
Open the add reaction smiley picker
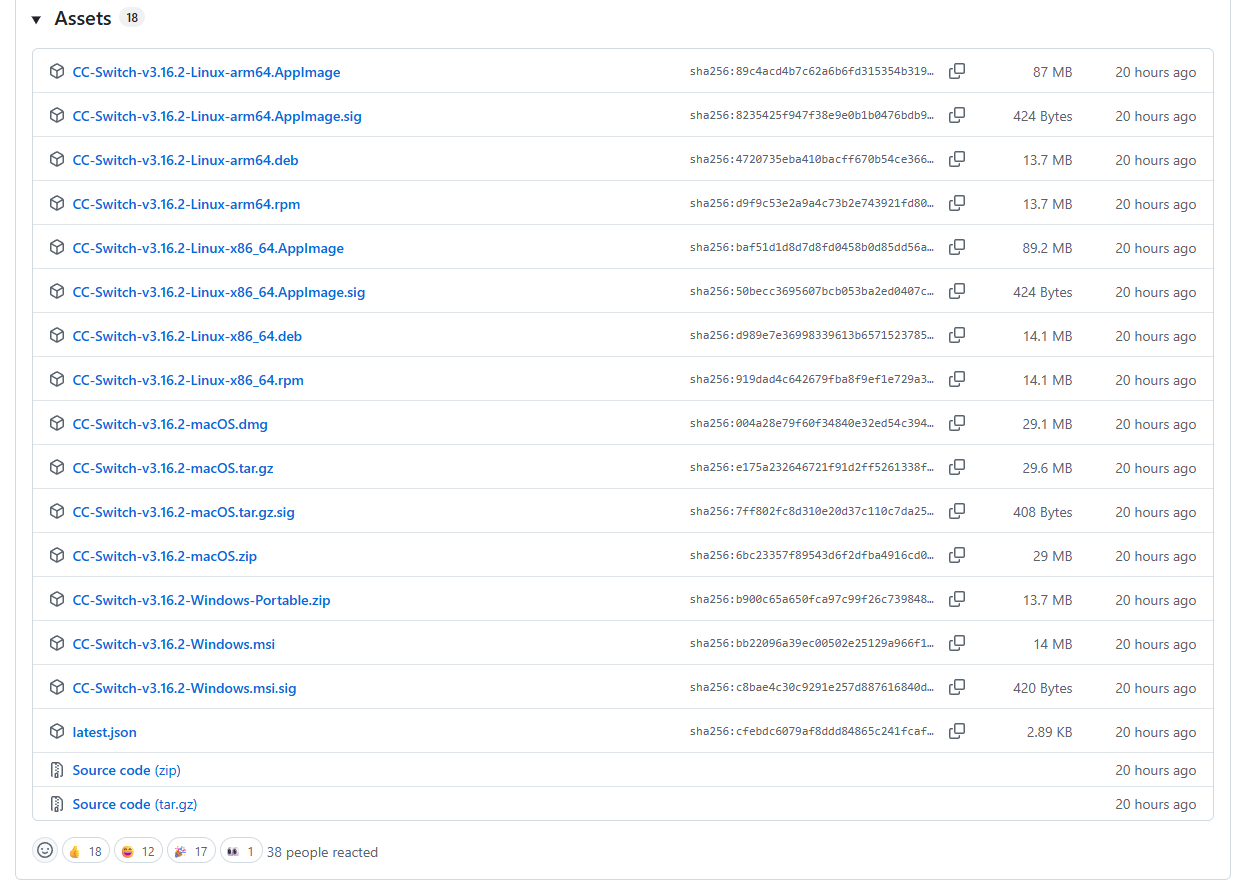point(45,850)
